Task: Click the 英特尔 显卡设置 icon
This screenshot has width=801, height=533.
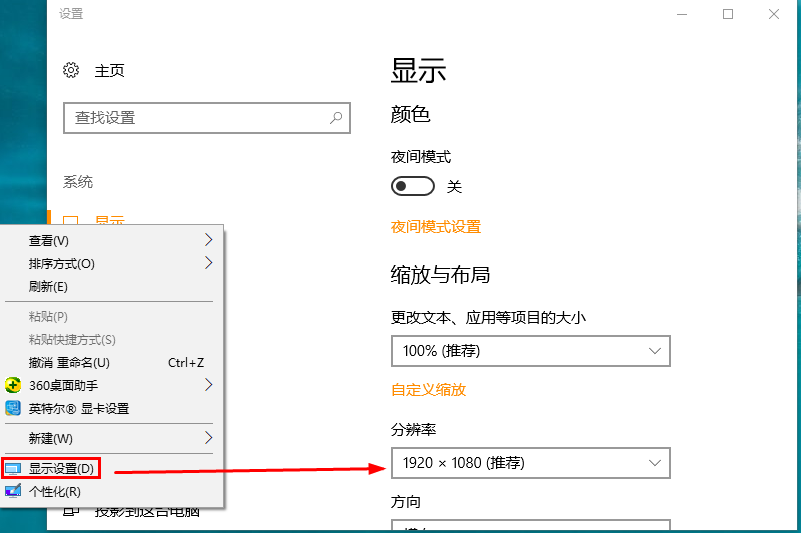Action: pyautogui.click(x=13, y=408)
